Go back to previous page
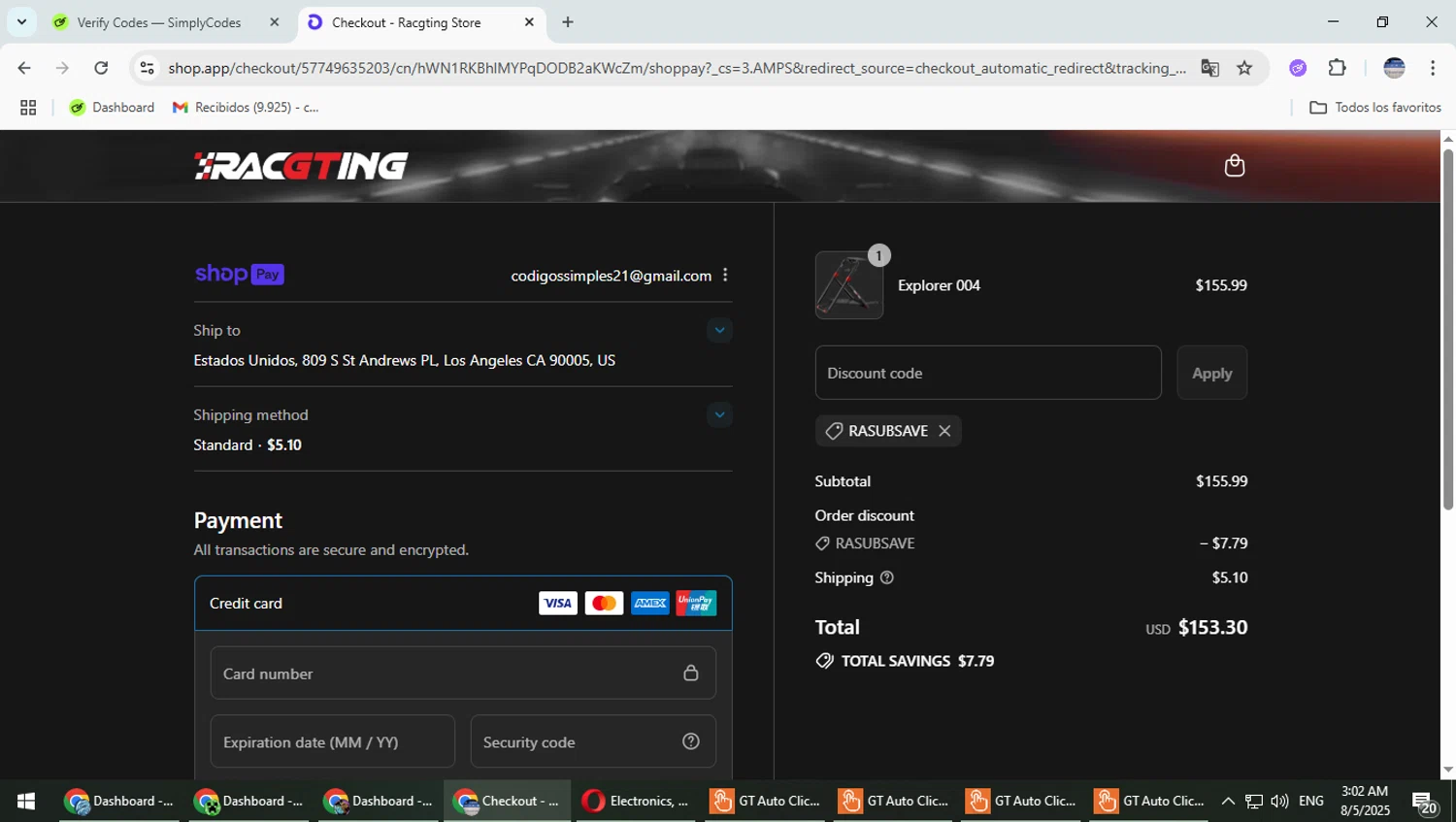The image size is (1456, 822). [24, 68]
